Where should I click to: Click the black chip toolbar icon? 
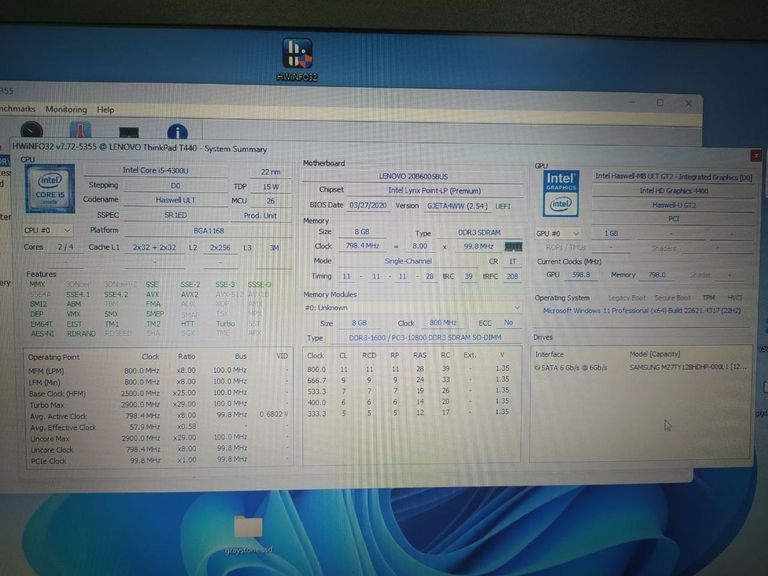129,132
